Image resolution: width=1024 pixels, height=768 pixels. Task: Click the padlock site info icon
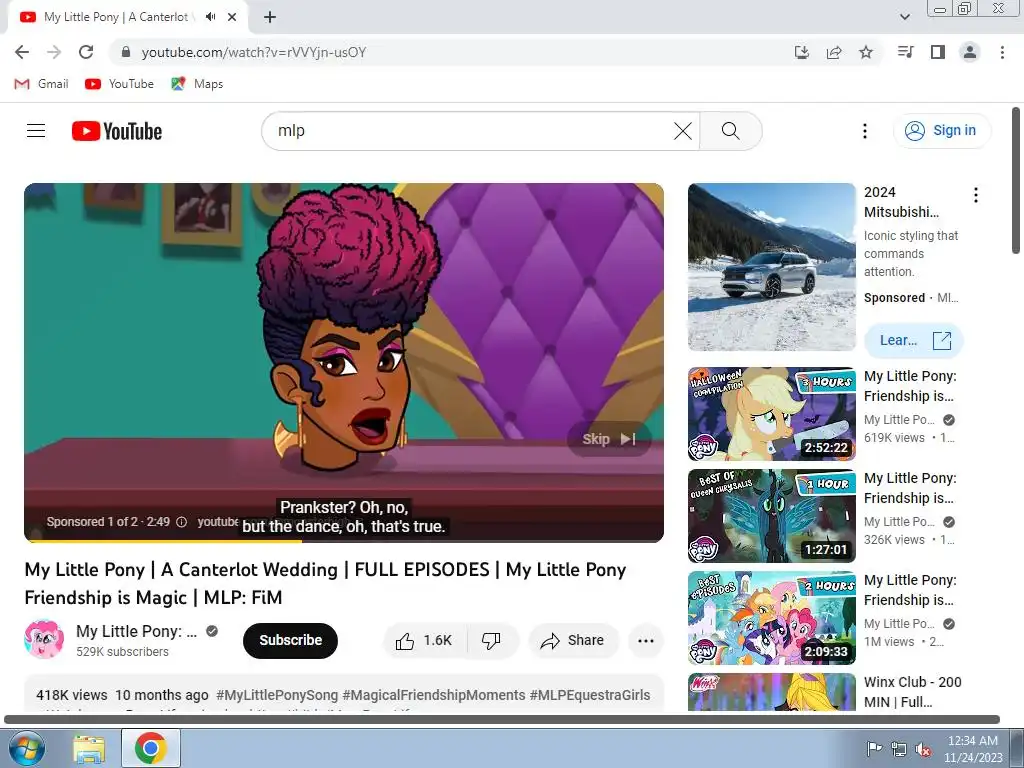[x=126, y=52]
